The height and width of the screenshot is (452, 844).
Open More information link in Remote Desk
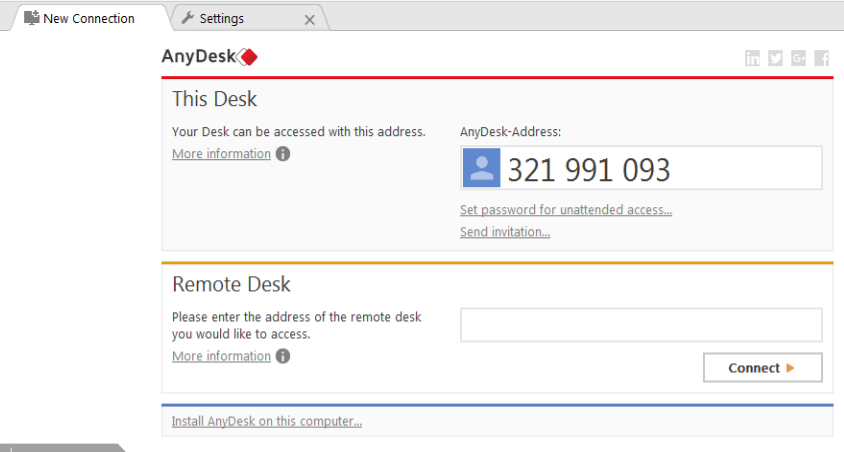point(221,356)
